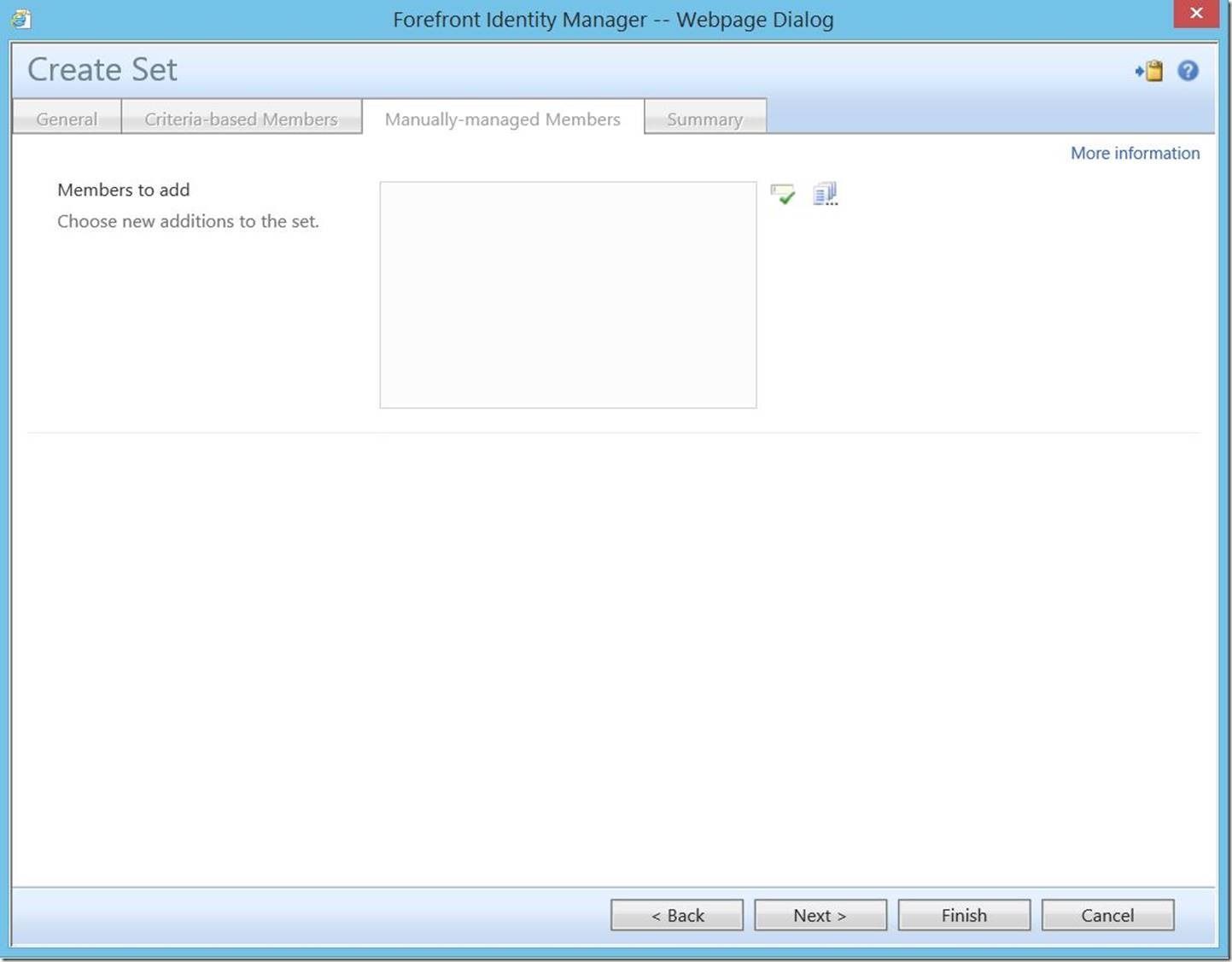The image size is (1232, 962).
Task: Click the Internet Explorer icon in title bar
Action: click(x=20, y=18)
